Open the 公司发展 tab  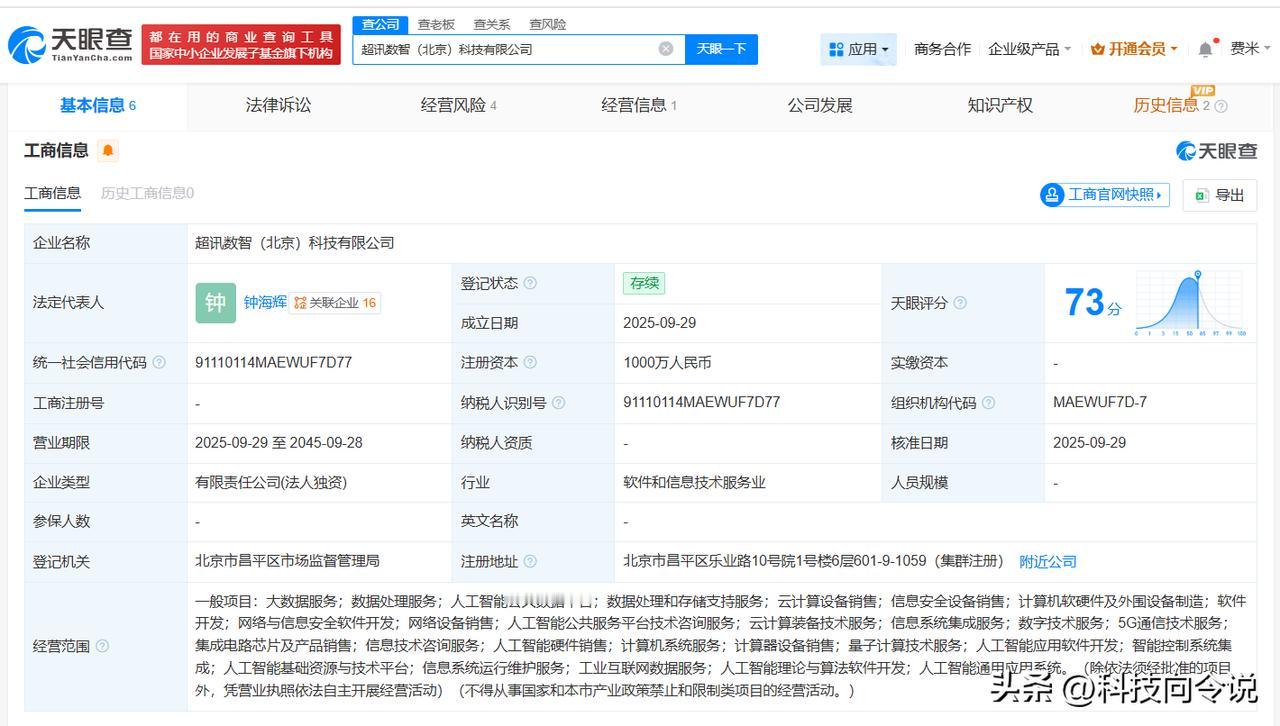pos(820,106)
